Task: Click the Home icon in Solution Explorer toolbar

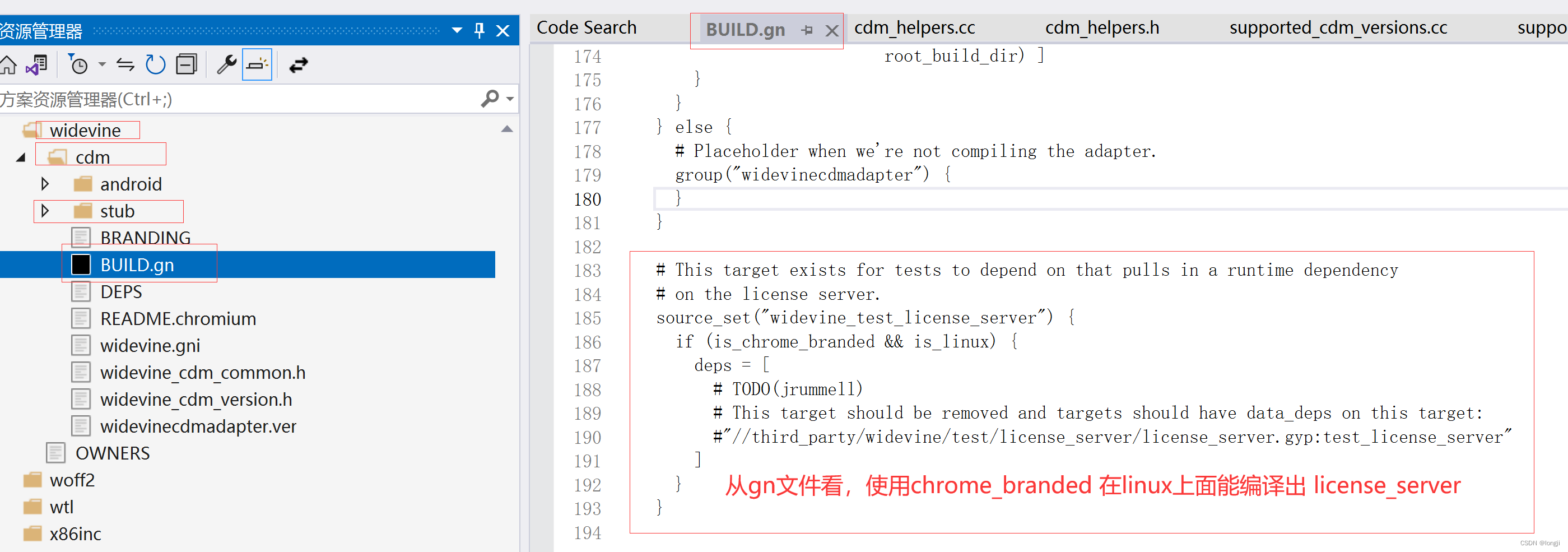Action: [8, 64]
